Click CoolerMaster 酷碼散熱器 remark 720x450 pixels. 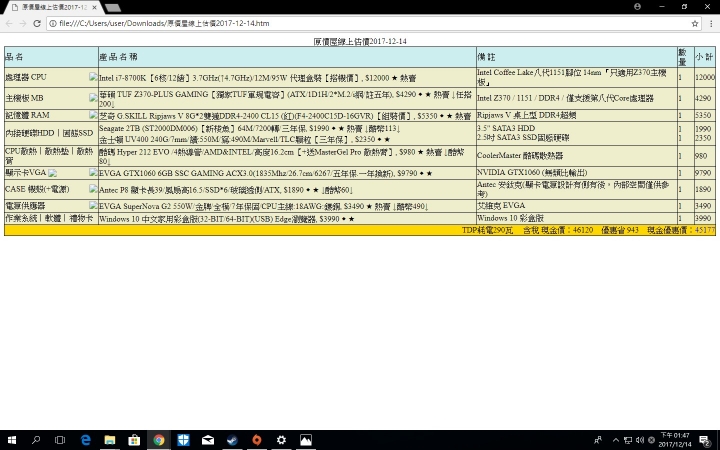tap(520, 155)
